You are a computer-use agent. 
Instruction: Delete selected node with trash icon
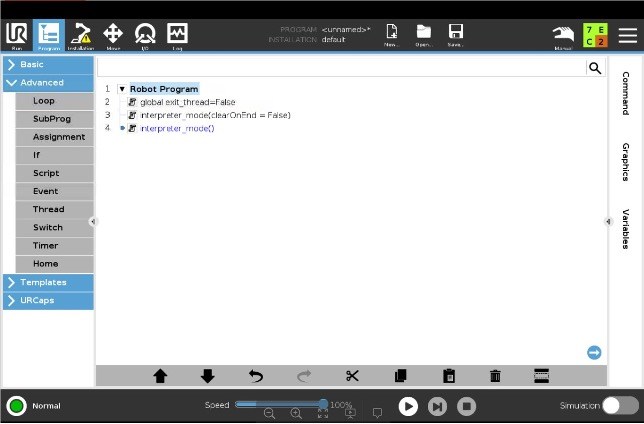tap(495, 376)
